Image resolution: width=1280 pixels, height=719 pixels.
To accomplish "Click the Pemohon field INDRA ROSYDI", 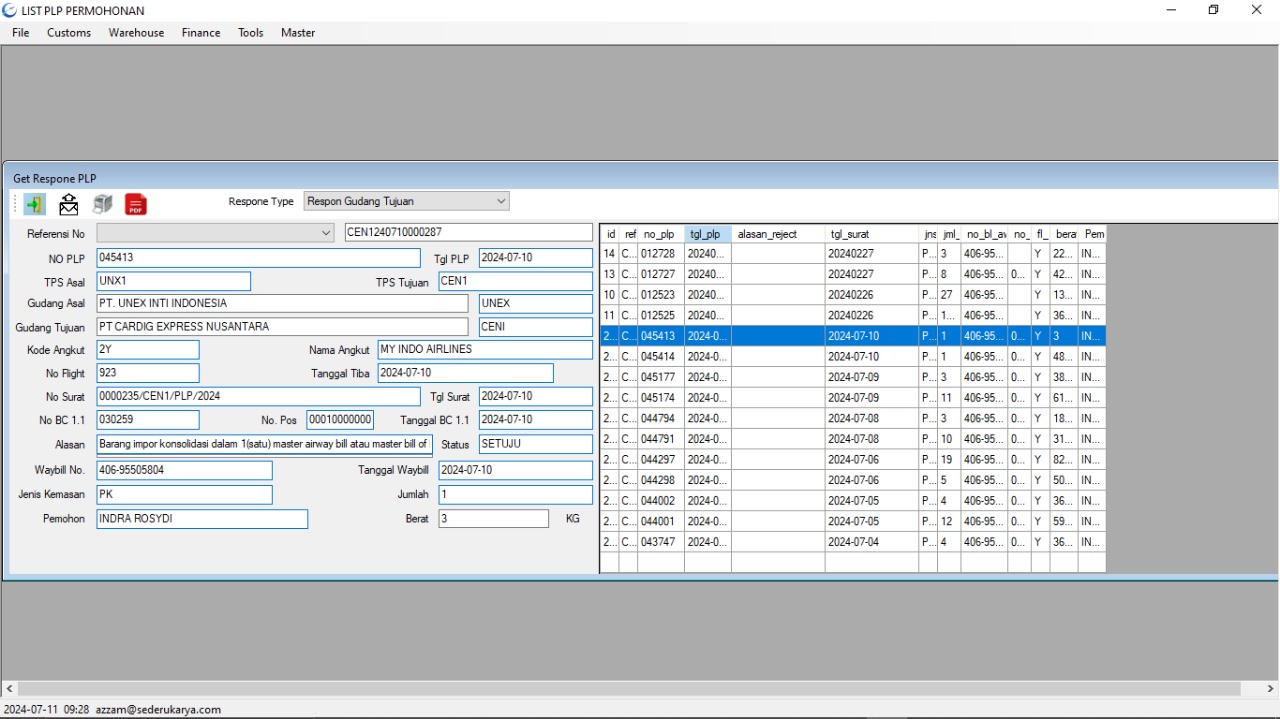I will [202, 519].
